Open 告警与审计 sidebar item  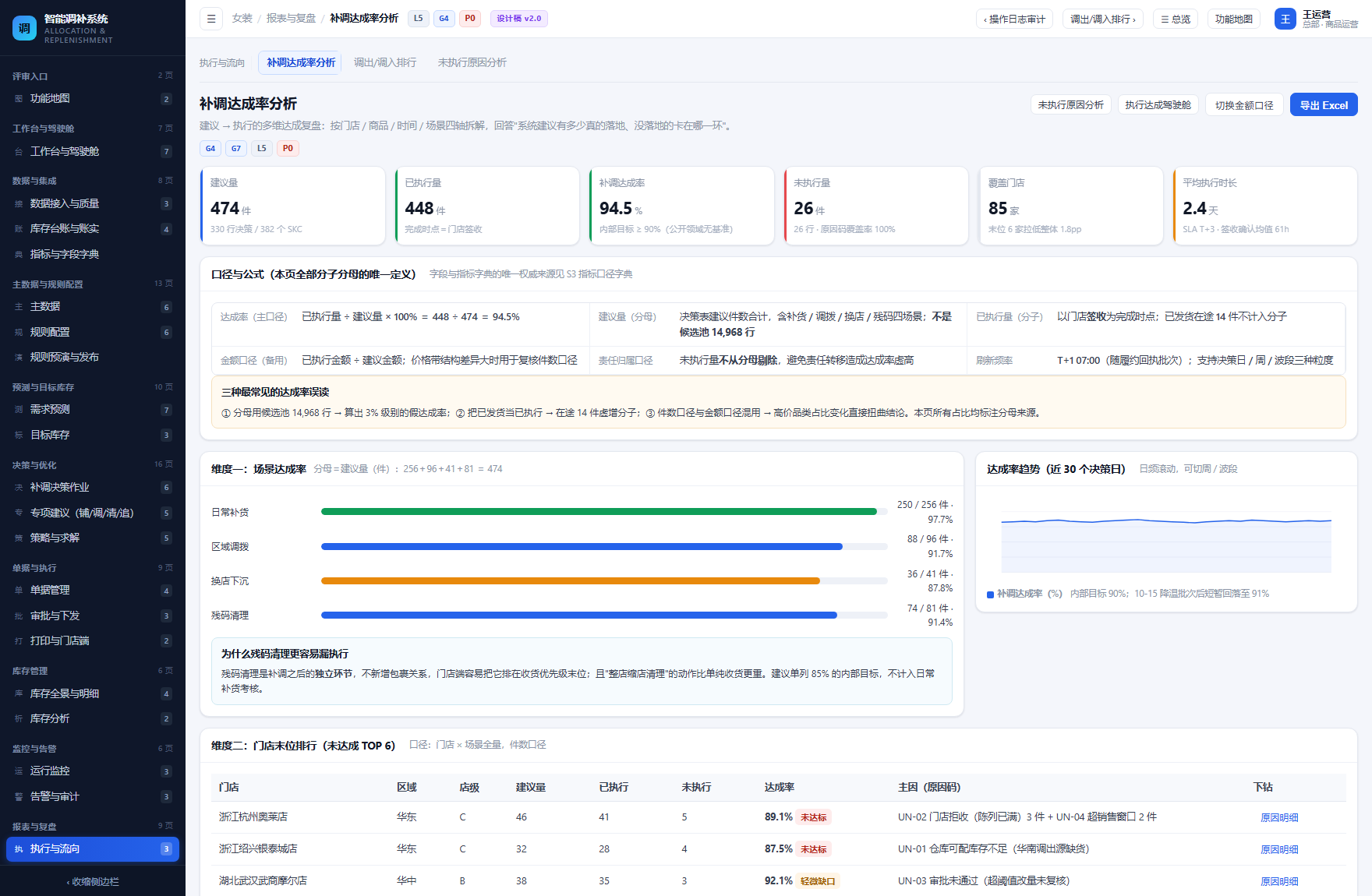tap(93, 797)
